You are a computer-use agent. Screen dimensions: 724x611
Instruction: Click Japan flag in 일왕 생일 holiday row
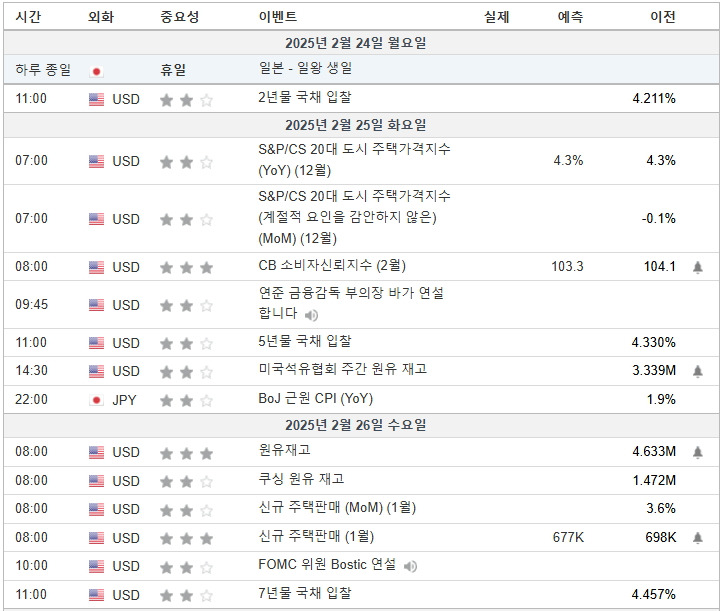point(96,71)
